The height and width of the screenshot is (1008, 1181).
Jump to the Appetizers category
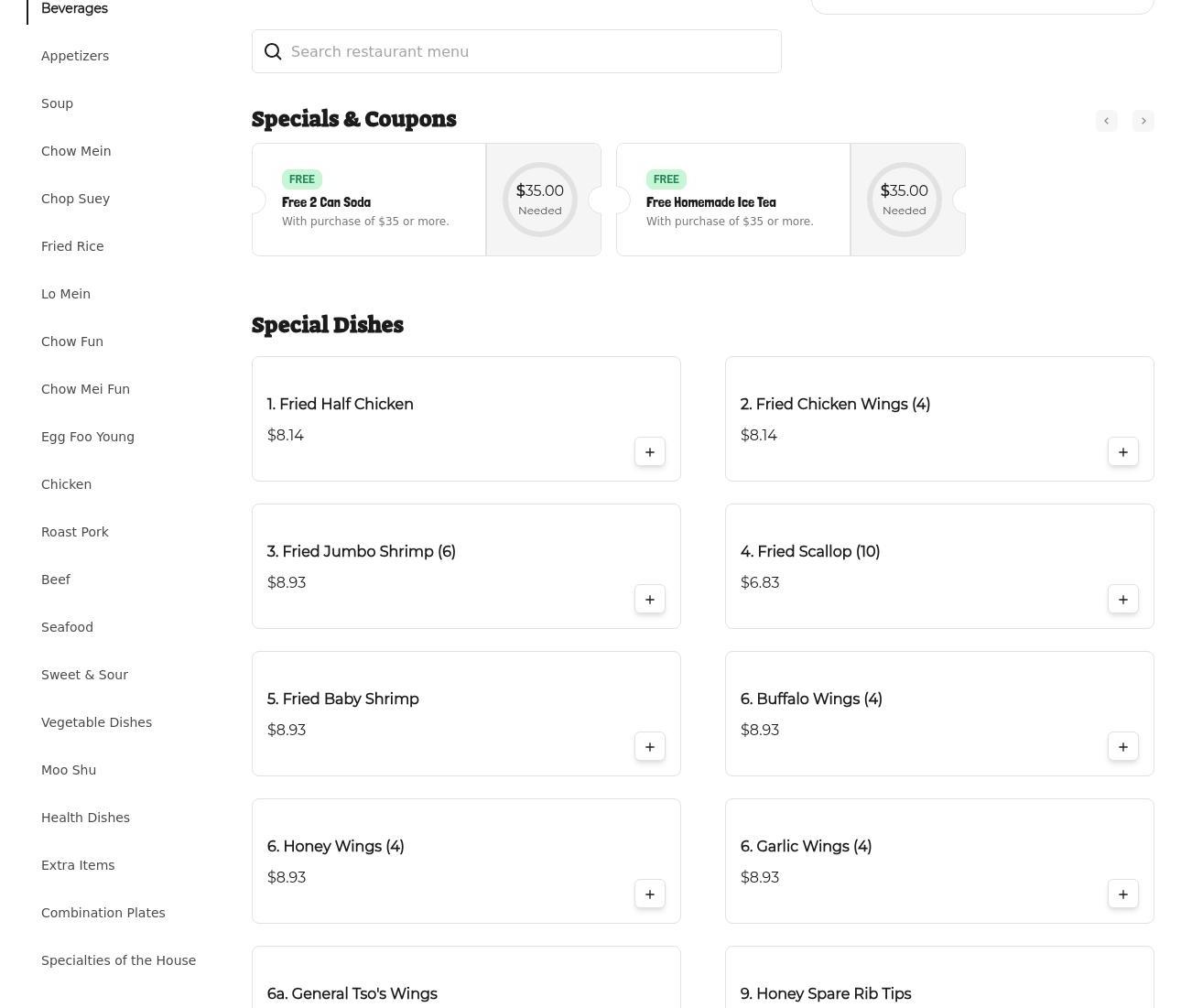coord(75,56)
